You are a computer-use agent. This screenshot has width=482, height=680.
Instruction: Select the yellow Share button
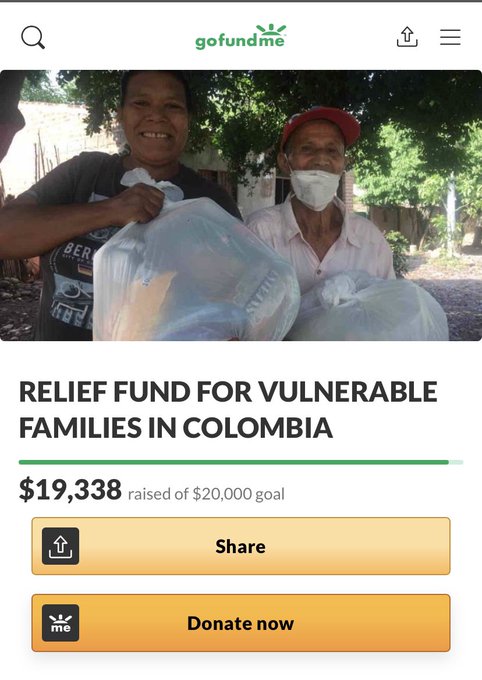click(x=241, y=546)
